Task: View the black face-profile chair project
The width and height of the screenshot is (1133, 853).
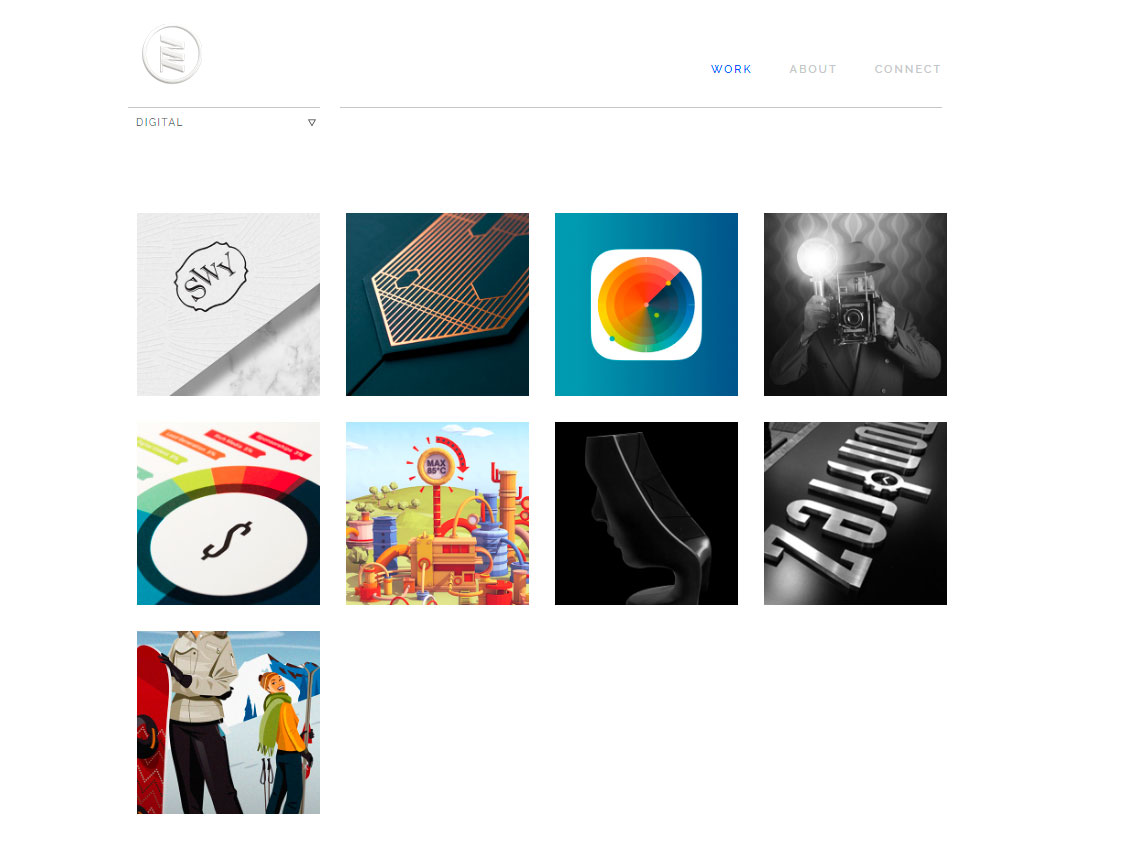Action: pyautogui.click(x=646, y=513)
